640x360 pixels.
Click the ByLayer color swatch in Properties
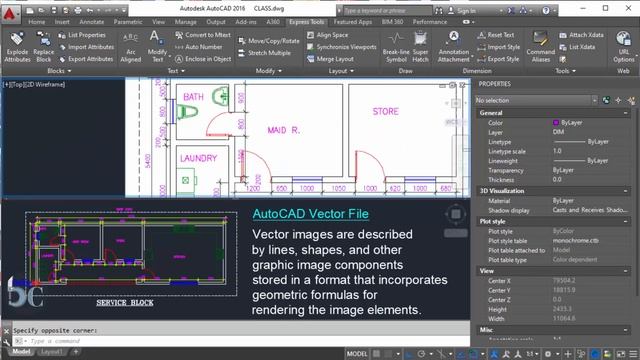556,122
